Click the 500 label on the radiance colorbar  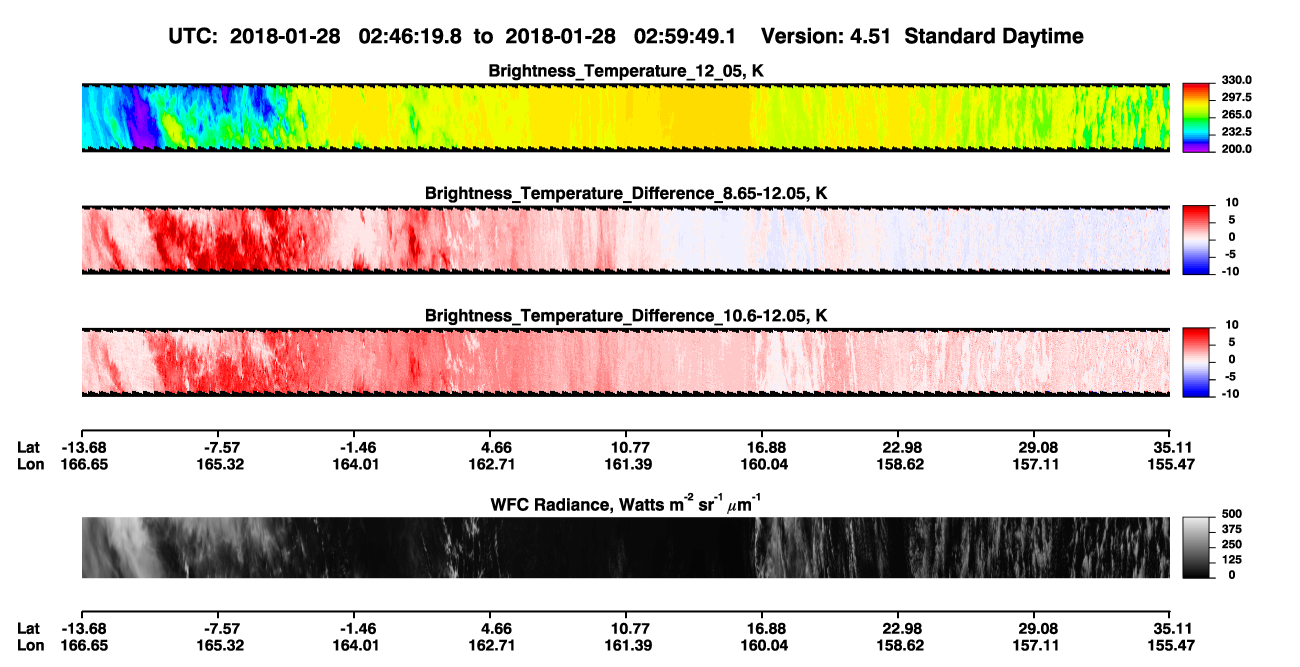(1232, 515)
